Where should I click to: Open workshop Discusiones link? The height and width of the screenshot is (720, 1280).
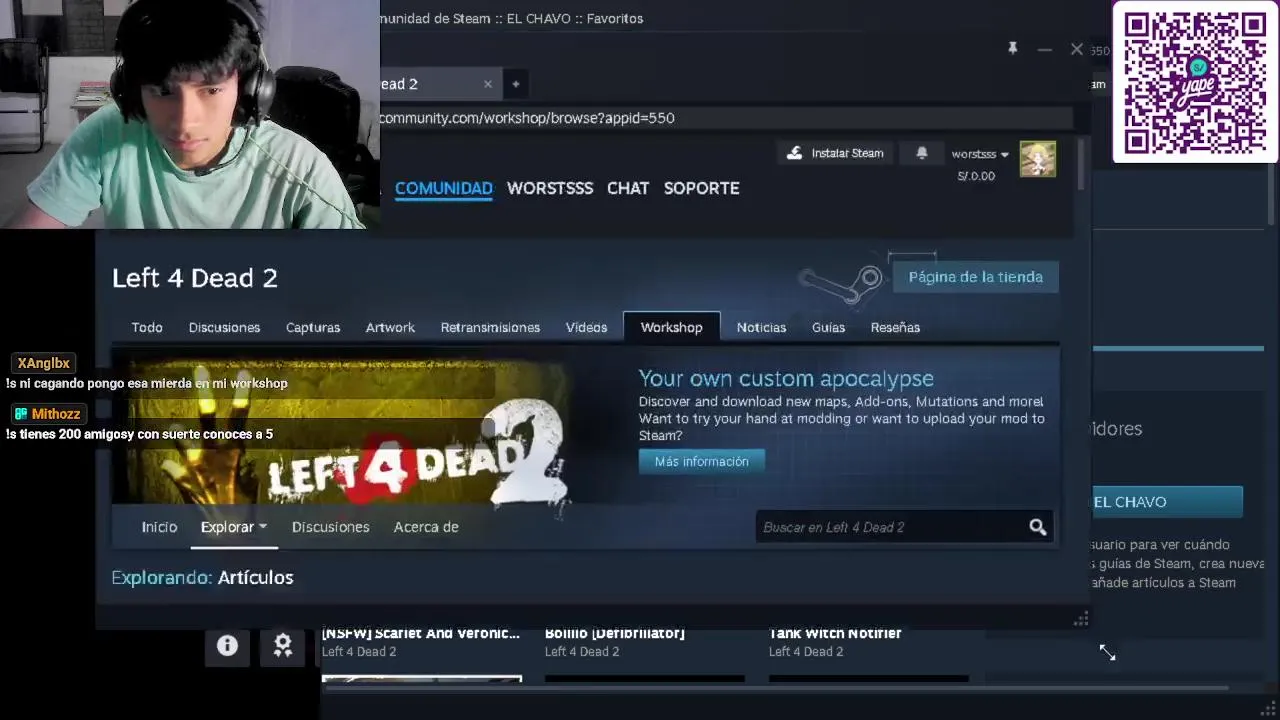pos(330,527)
